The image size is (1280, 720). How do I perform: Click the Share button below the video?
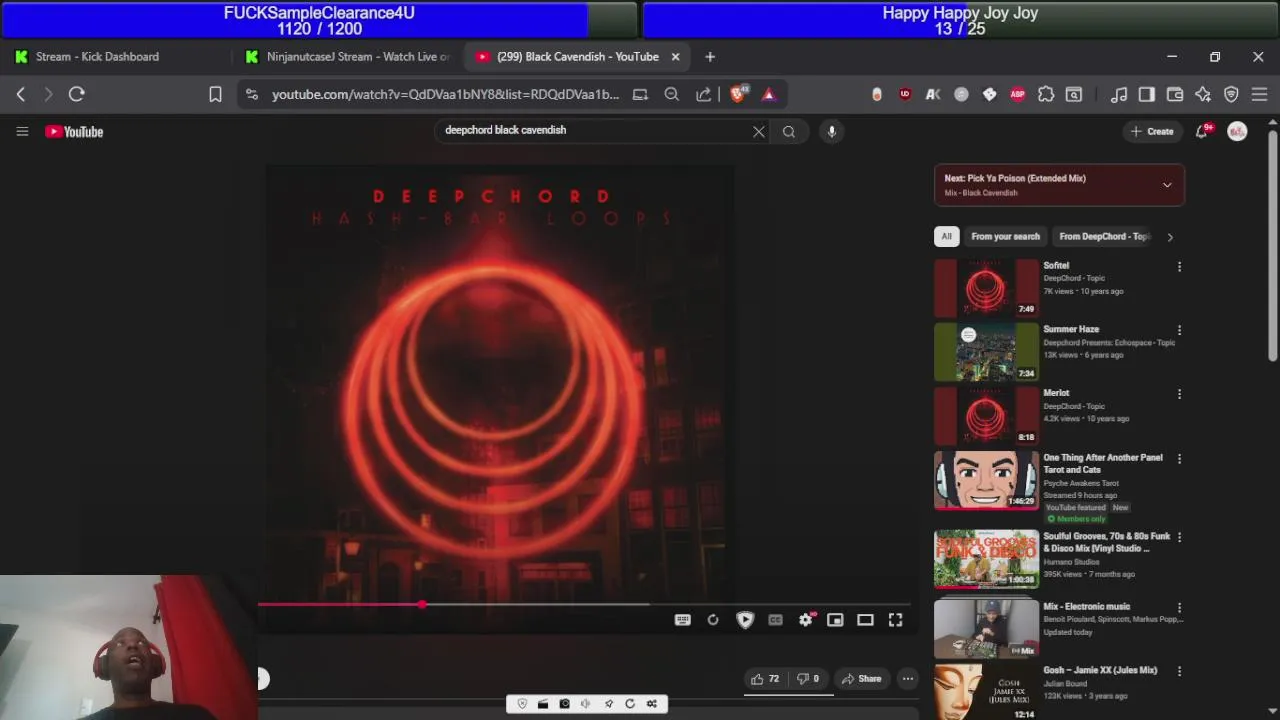[x=862, y=679]
